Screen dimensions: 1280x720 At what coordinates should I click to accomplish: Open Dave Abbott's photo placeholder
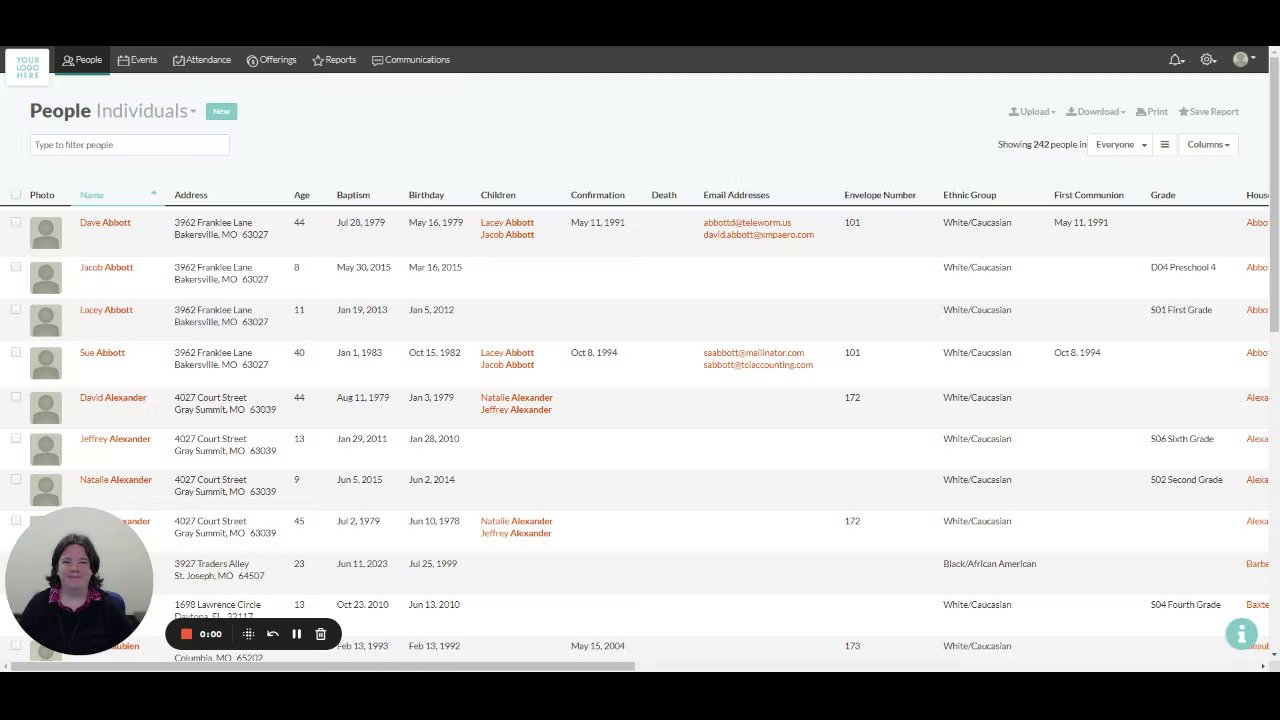(45, 233)
